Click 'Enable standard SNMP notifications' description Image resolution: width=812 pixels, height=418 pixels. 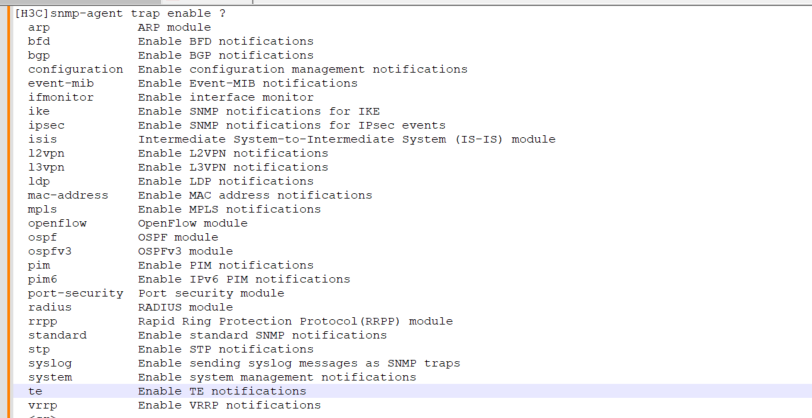[x=262, y=335]
